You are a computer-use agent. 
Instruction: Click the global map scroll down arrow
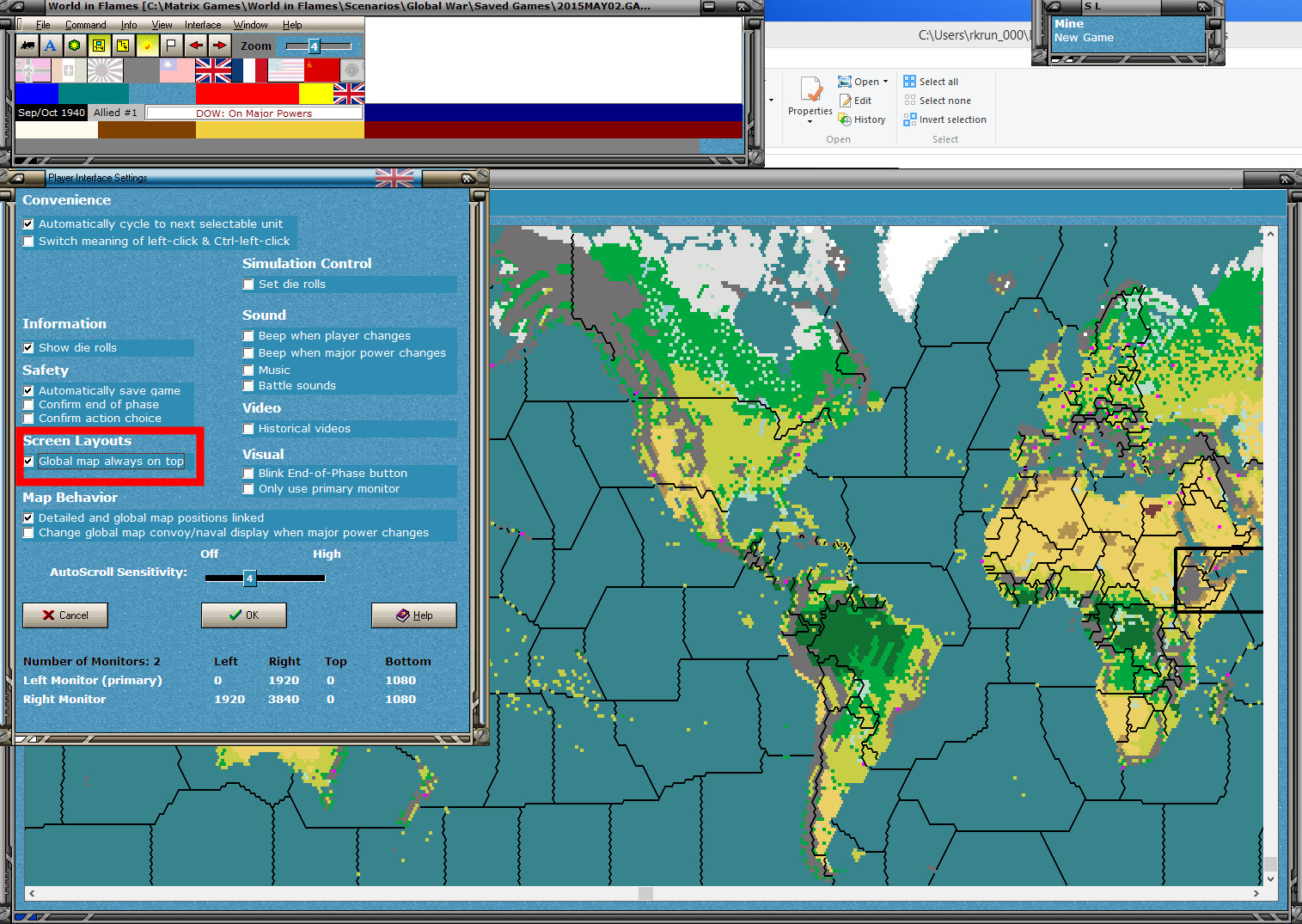tap(1270, 879)
